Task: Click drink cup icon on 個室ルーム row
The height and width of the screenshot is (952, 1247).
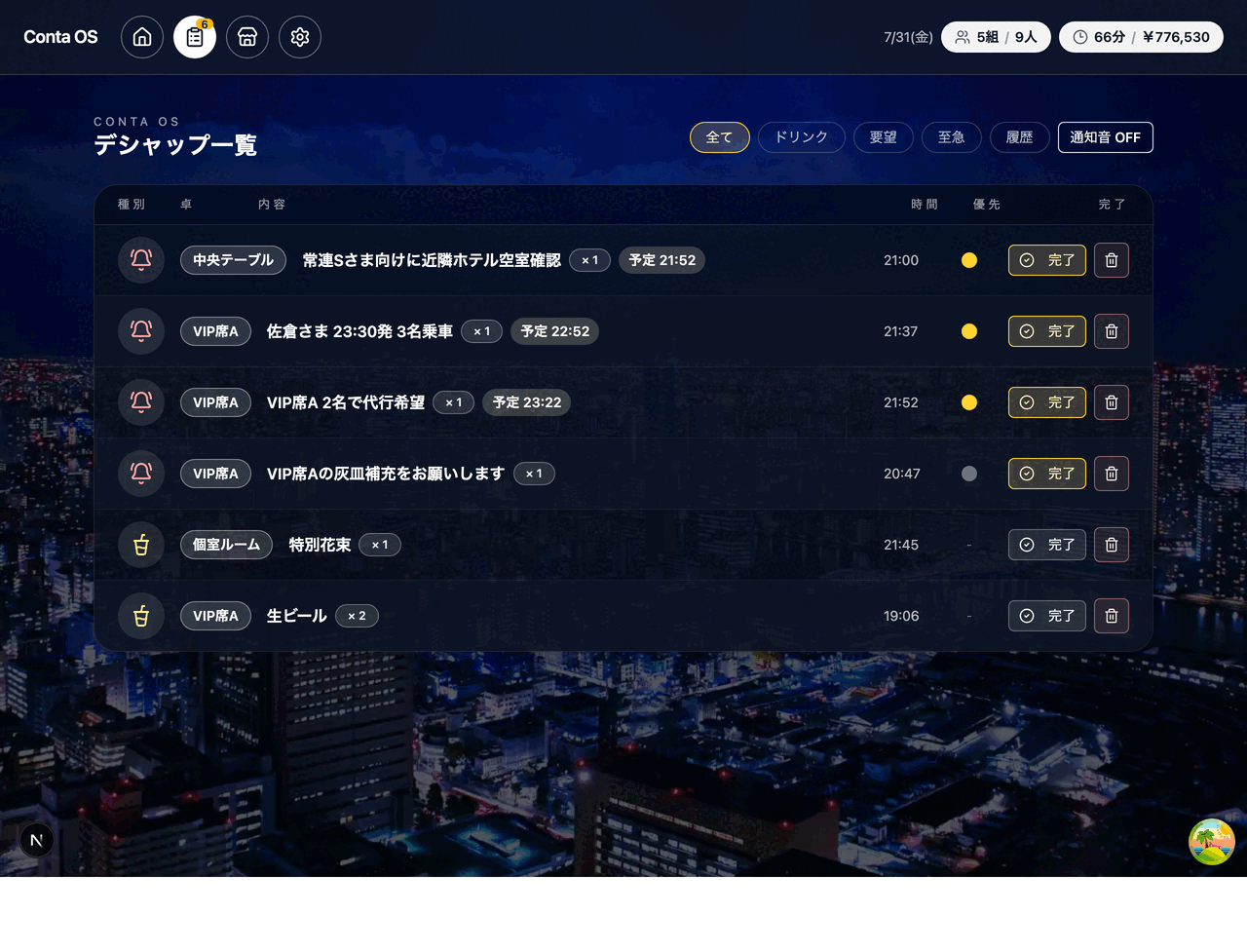Action: pyautogui.click(x=141, y=545)
